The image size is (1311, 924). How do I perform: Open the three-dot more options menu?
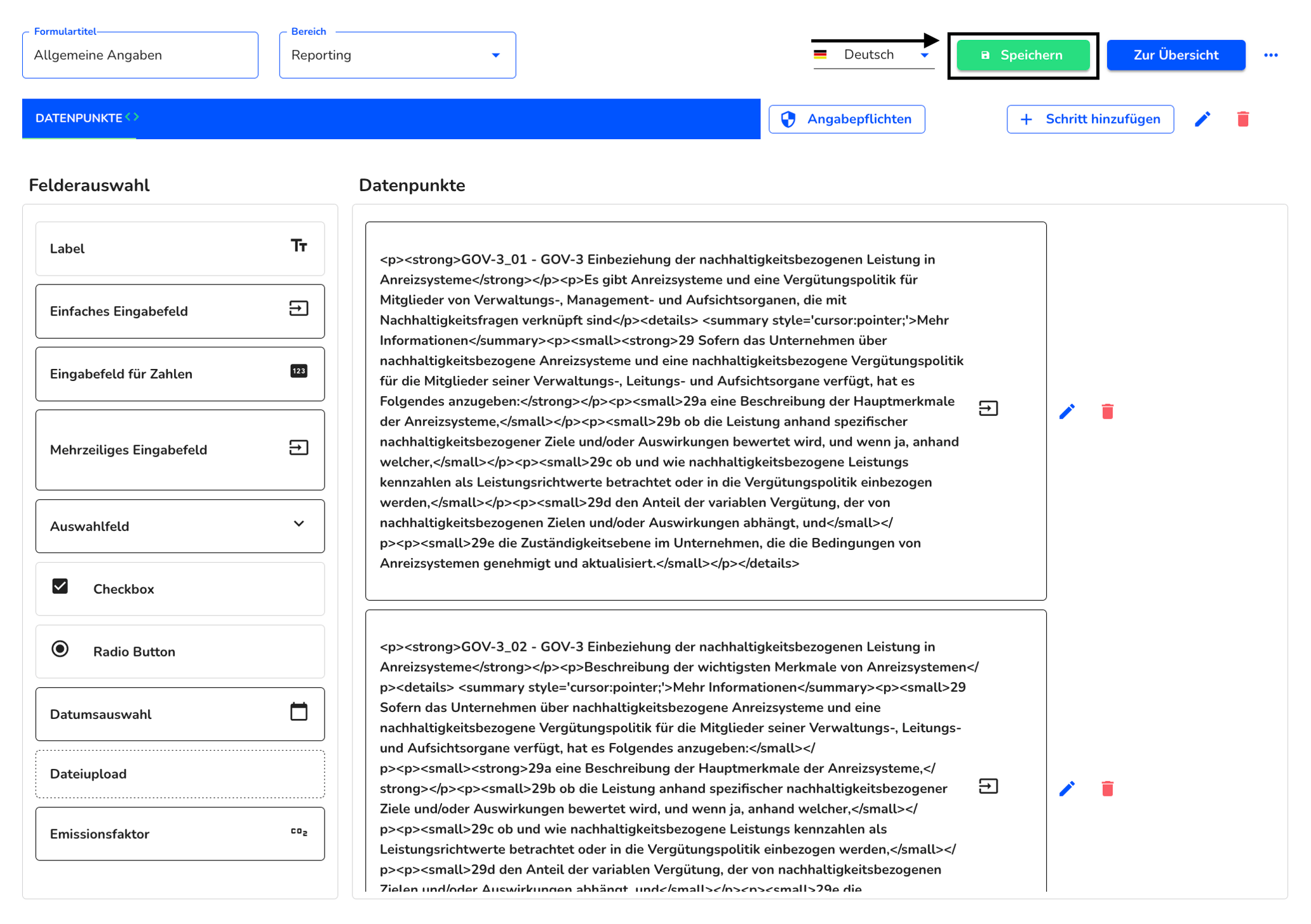click(x=1270, y=55)
